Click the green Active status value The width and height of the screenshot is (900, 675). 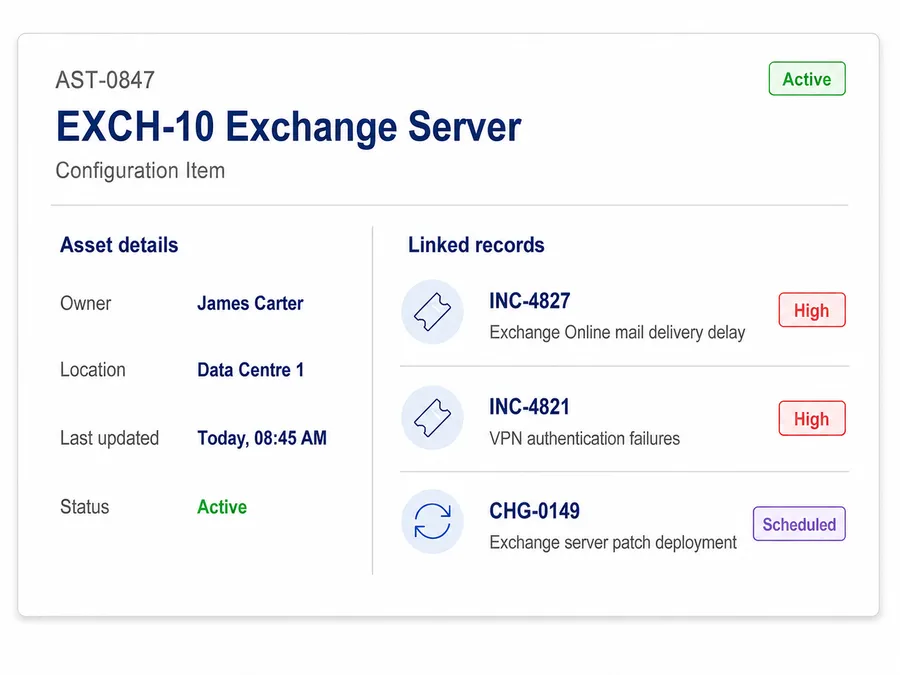pos(222,507)
